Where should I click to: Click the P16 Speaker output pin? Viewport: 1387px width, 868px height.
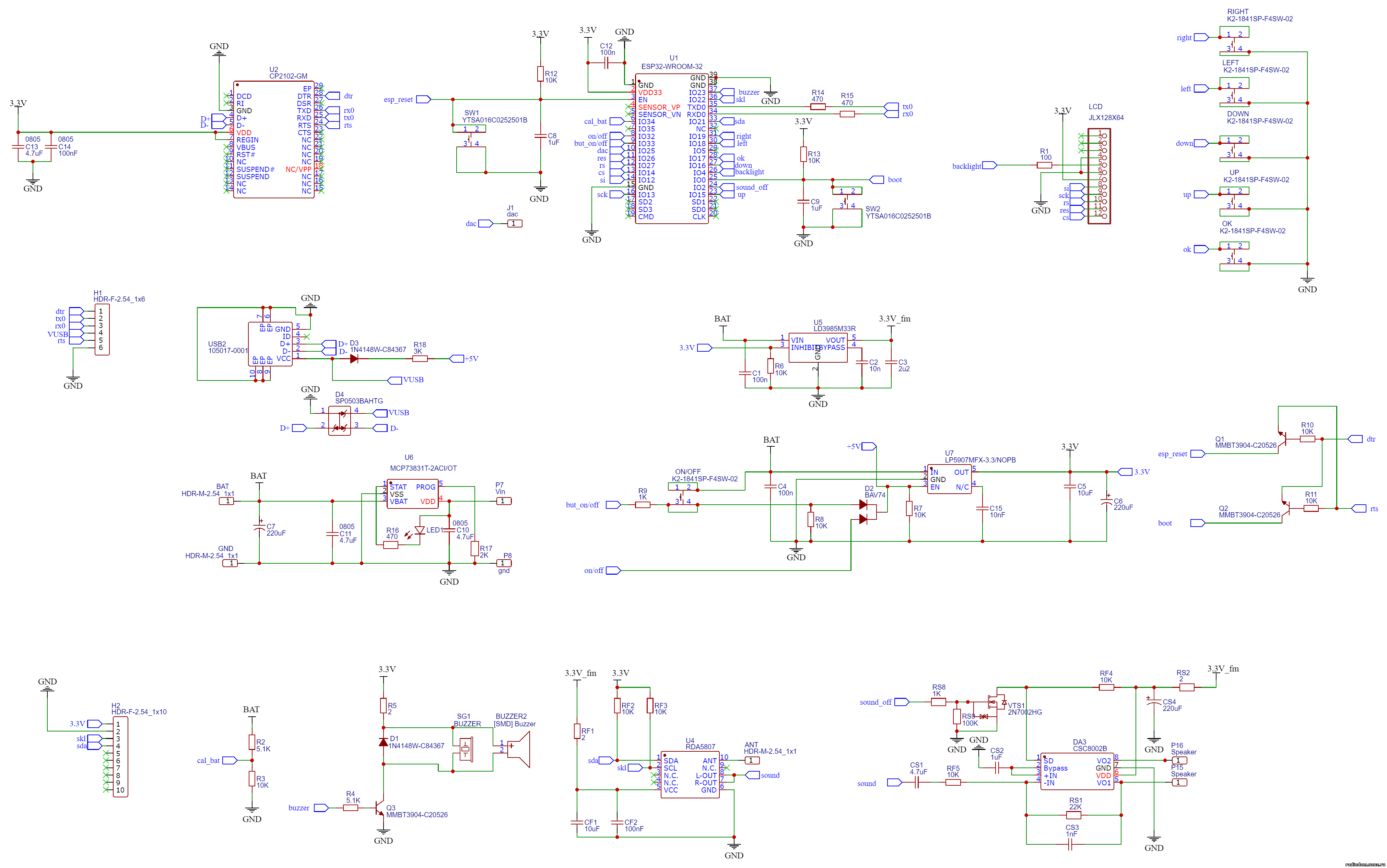[1179, 760]
